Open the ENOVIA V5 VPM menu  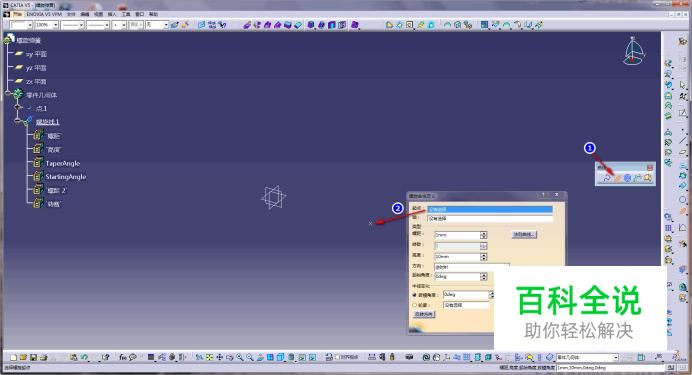coord(44,14)
